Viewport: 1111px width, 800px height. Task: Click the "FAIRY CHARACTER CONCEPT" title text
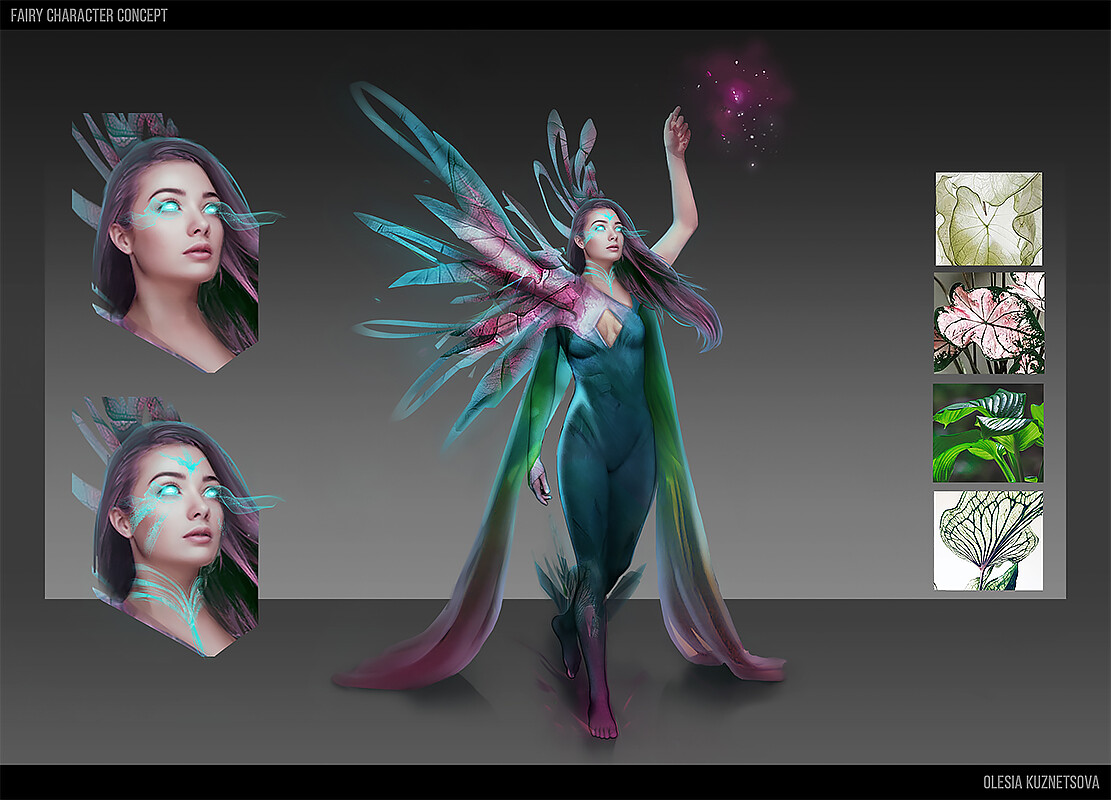pos(89,16)
